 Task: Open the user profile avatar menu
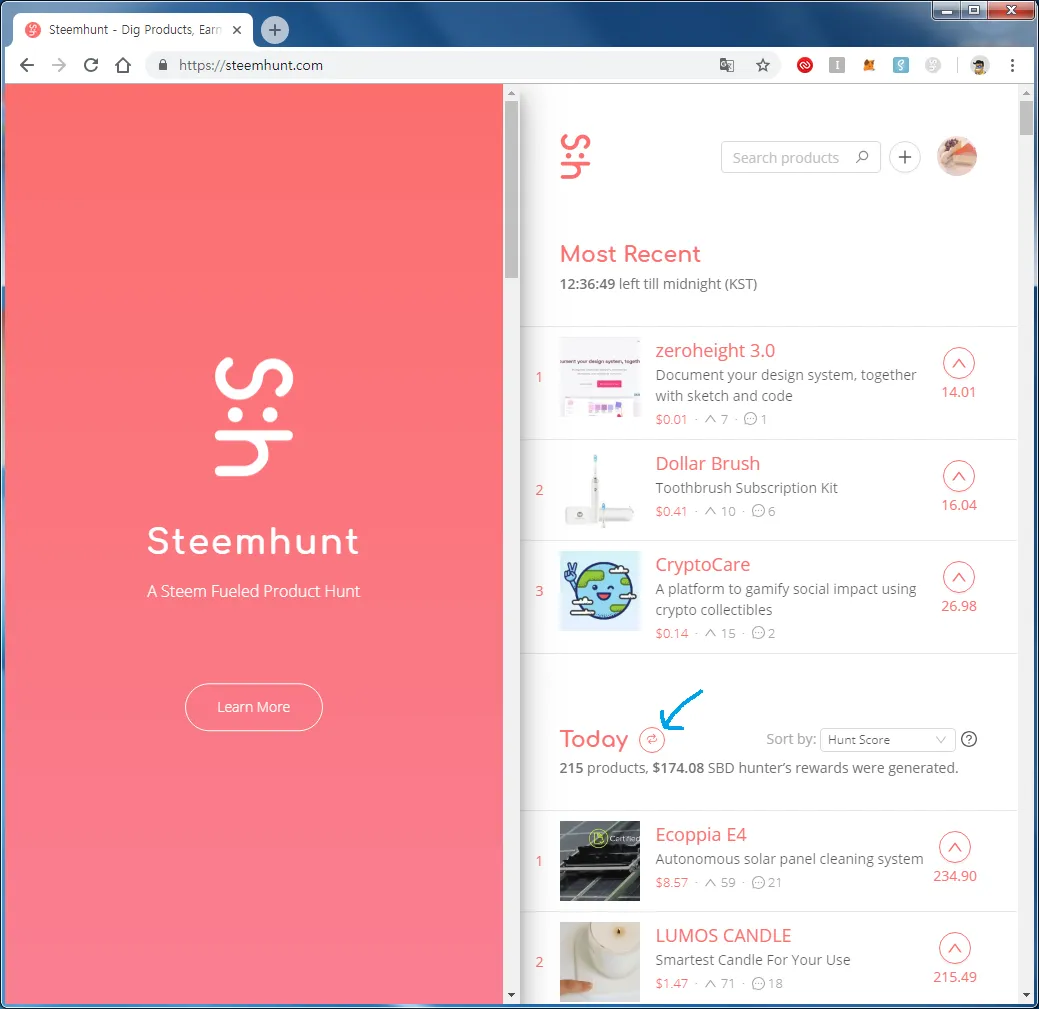pyautogui.click(x=956, y=157)
